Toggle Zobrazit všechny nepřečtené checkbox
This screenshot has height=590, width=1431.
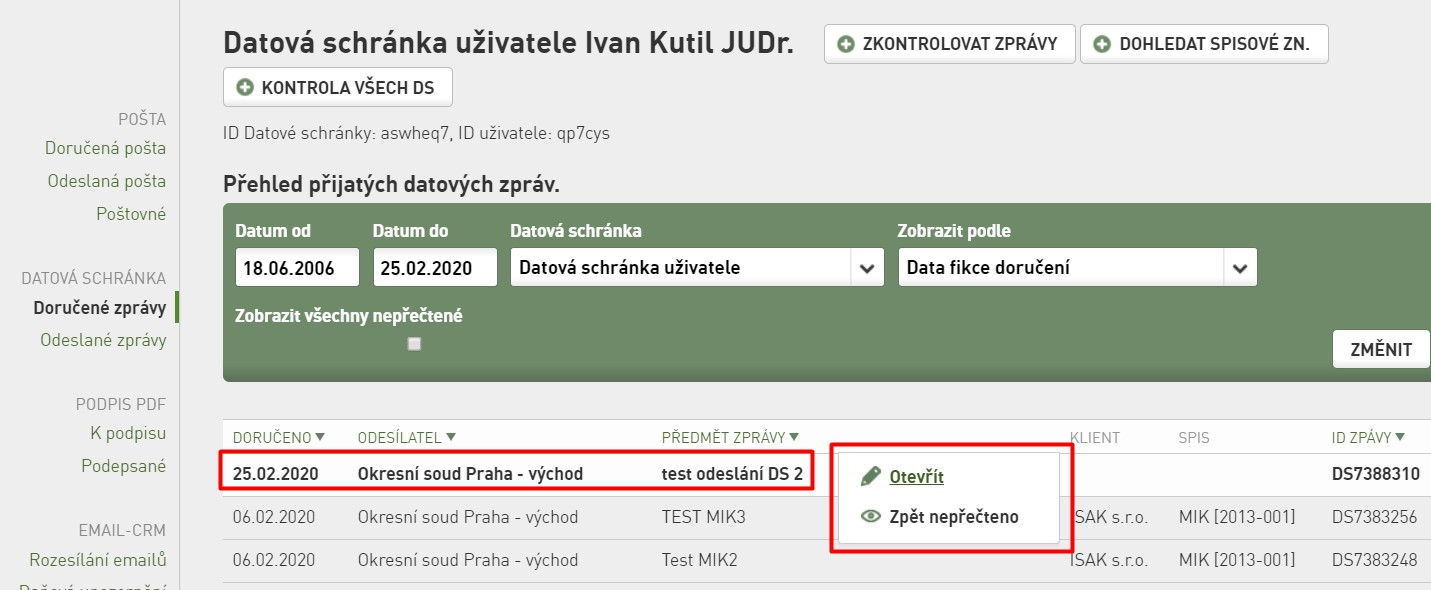[415, 344]
